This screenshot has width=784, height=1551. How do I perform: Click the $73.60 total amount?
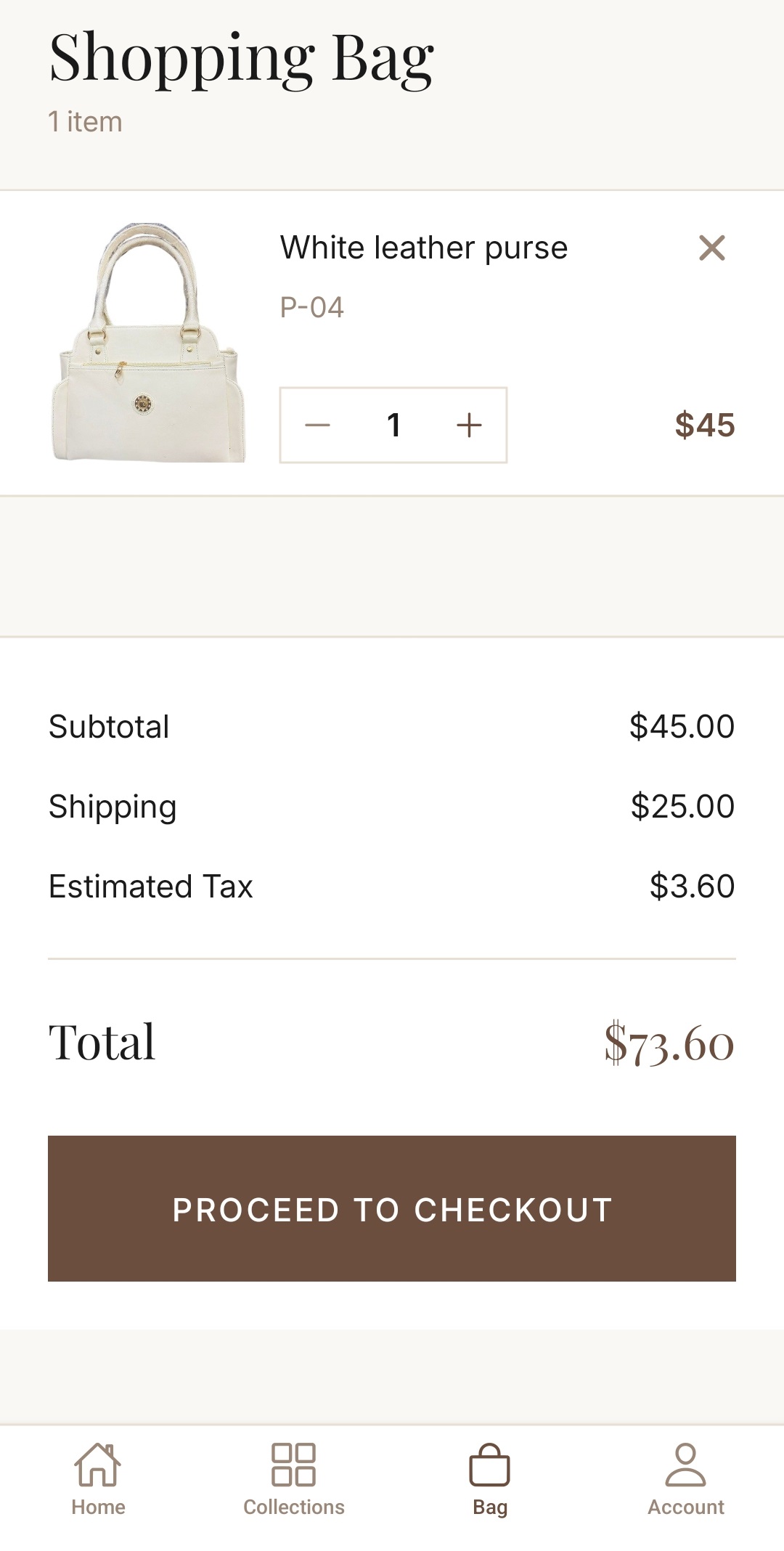tap(669, 1043)
